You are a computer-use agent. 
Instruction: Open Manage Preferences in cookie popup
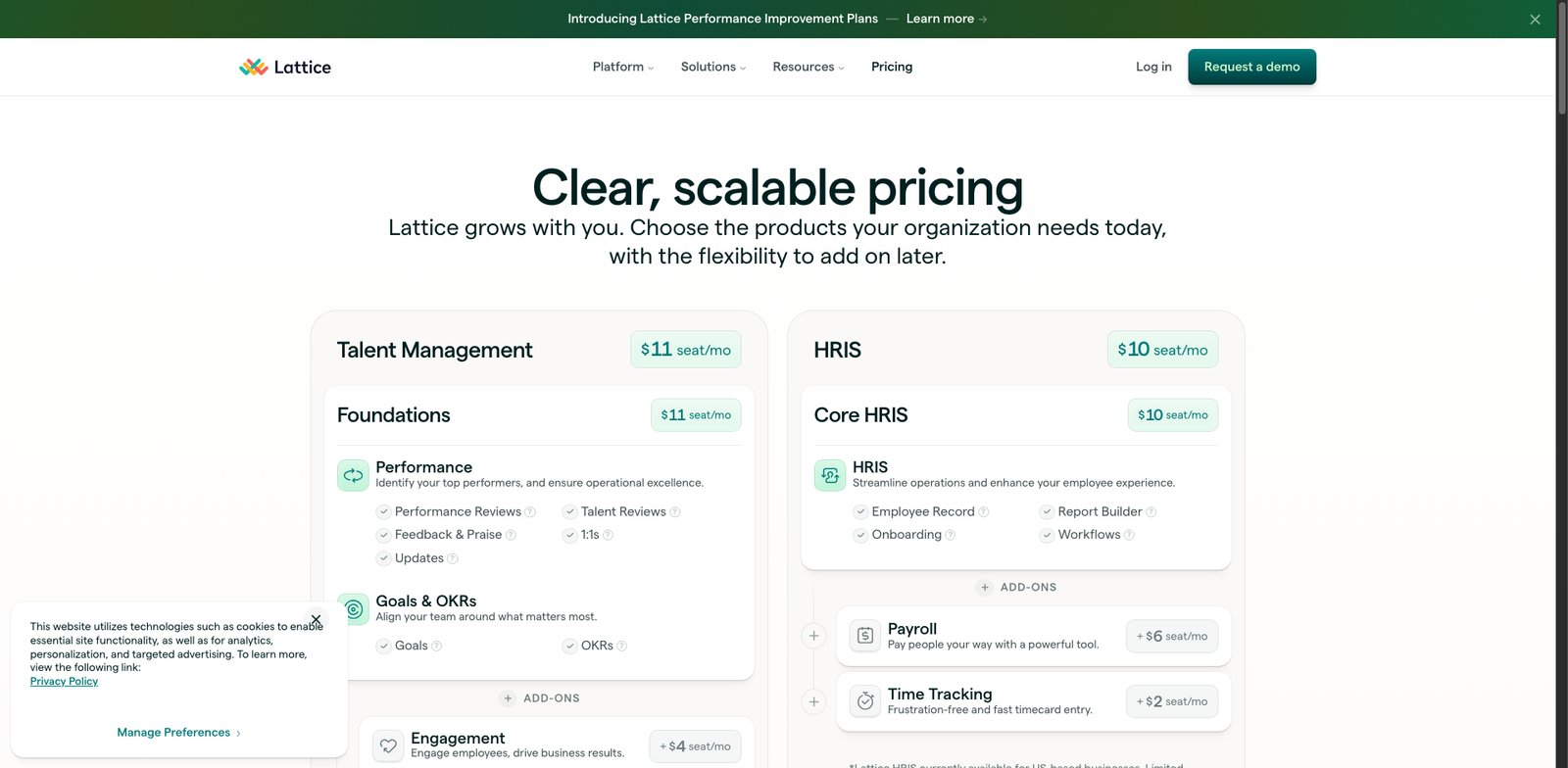pos(178,733)
